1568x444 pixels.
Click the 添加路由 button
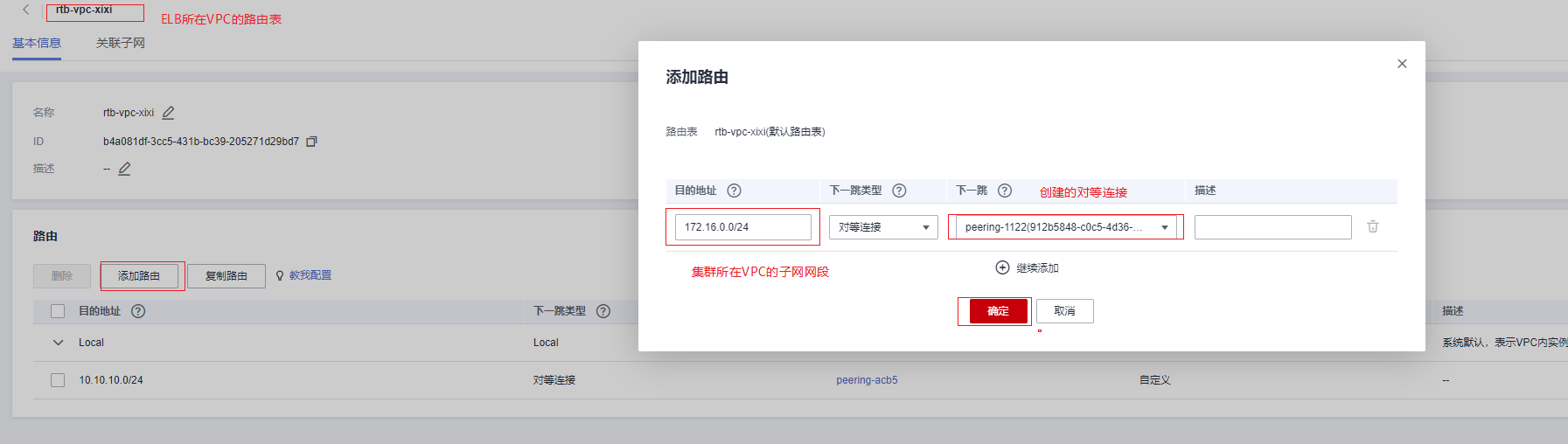[x=139, y=275]
